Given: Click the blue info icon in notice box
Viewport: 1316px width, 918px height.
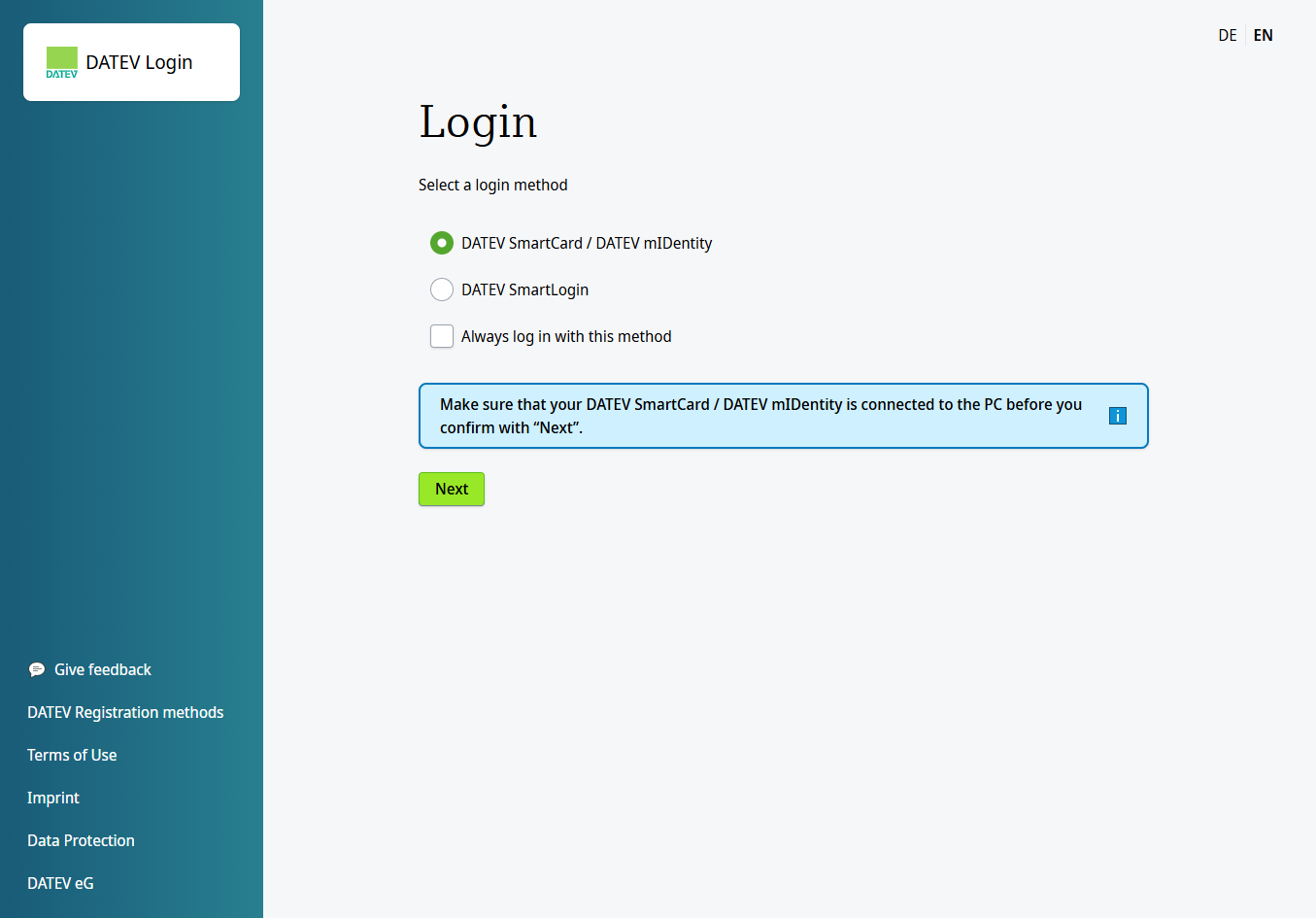Looking at the screenshot, I should point(1118,416).
